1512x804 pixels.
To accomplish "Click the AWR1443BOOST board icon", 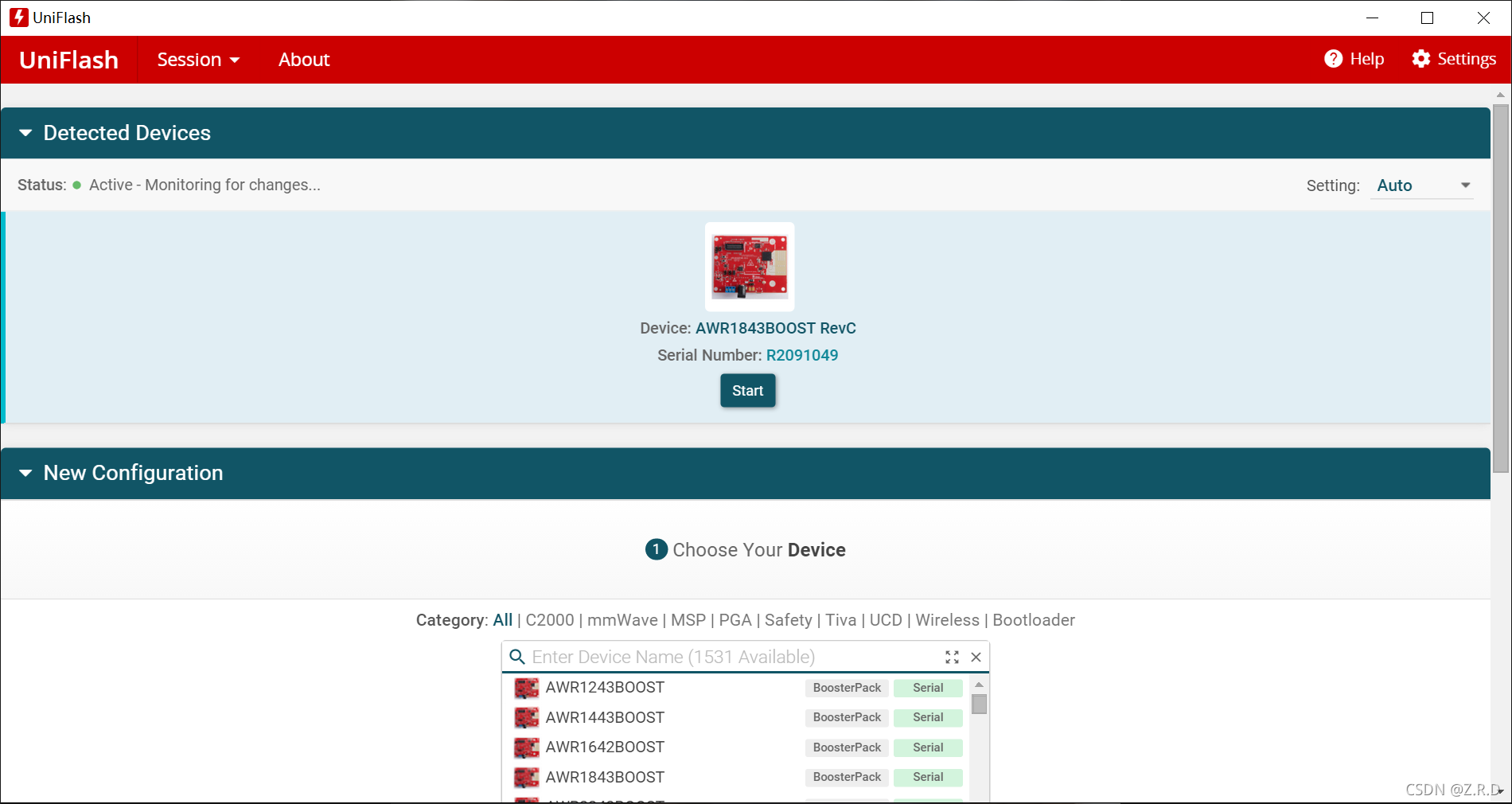I will [x=526, y=717].
